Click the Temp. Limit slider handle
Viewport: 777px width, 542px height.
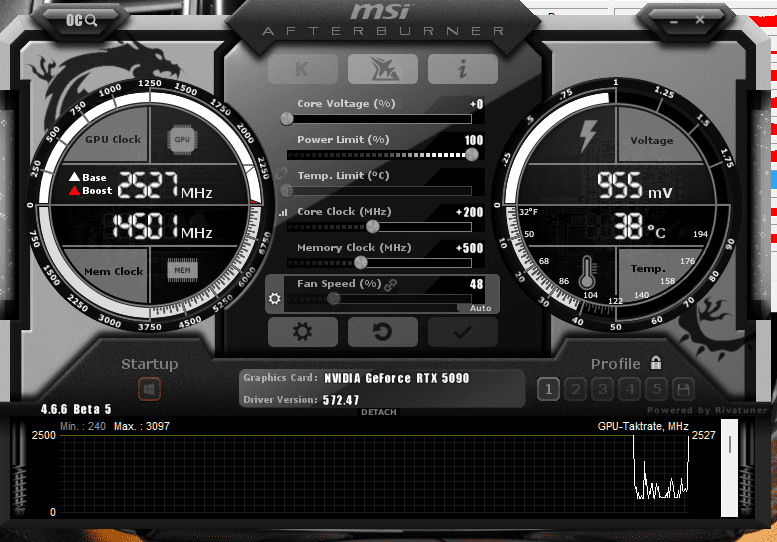(x=287, y=190)
